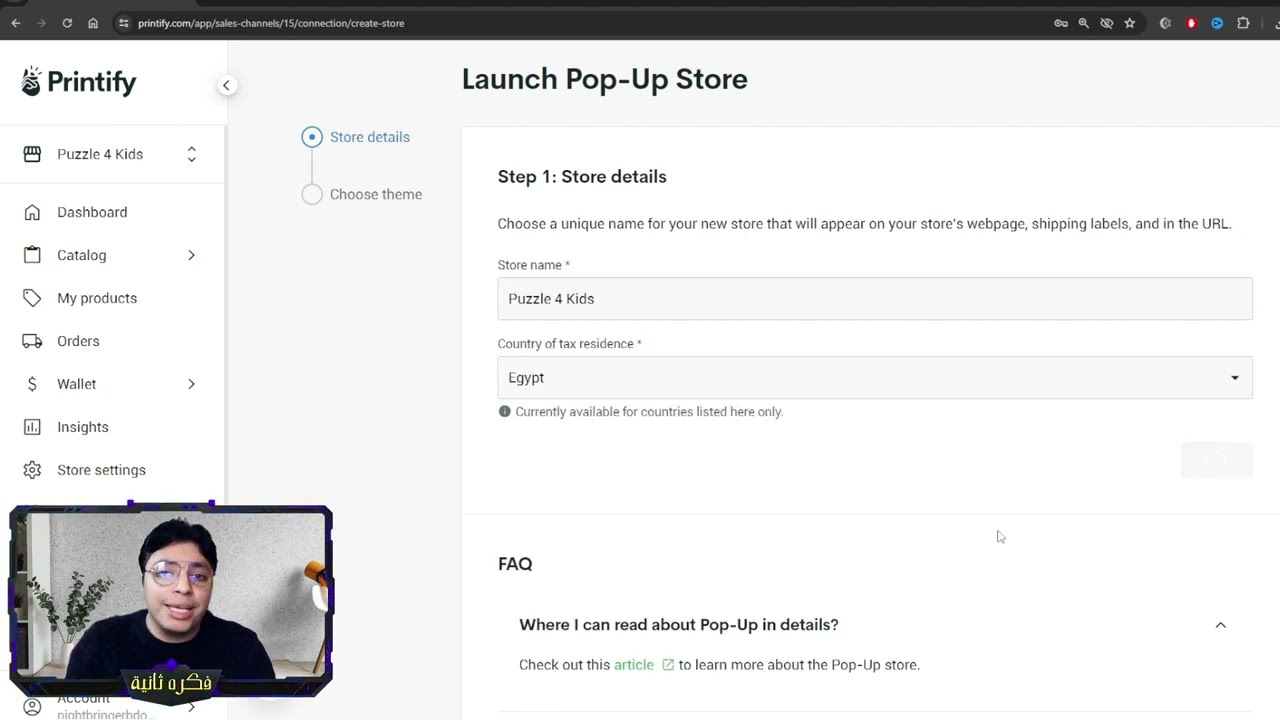Click the Orders truck icon
Viewport: 1280px width, 720px height.
32,341
